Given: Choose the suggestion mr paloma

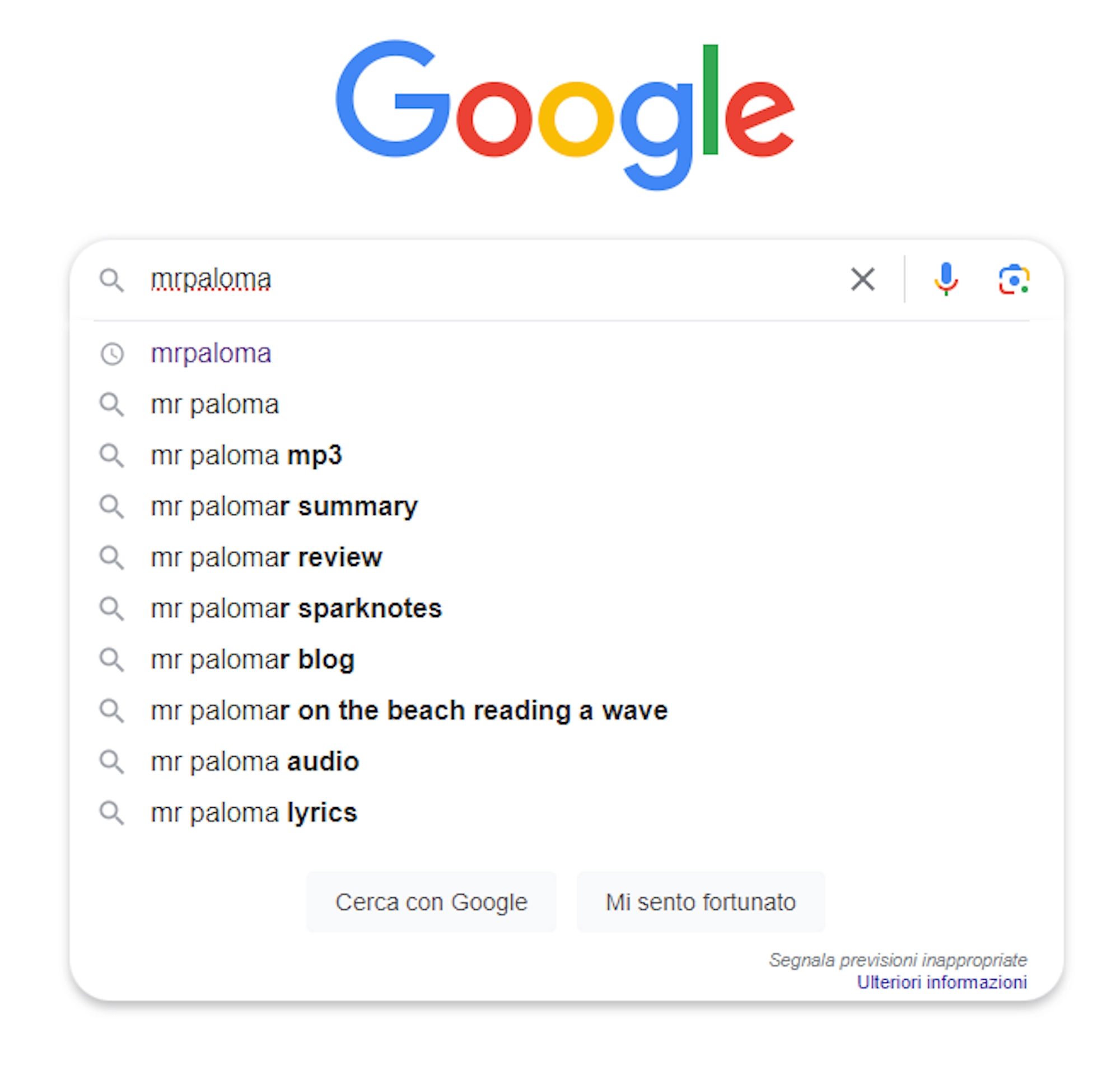Looking at the screenshot, I should click(214, 405).
